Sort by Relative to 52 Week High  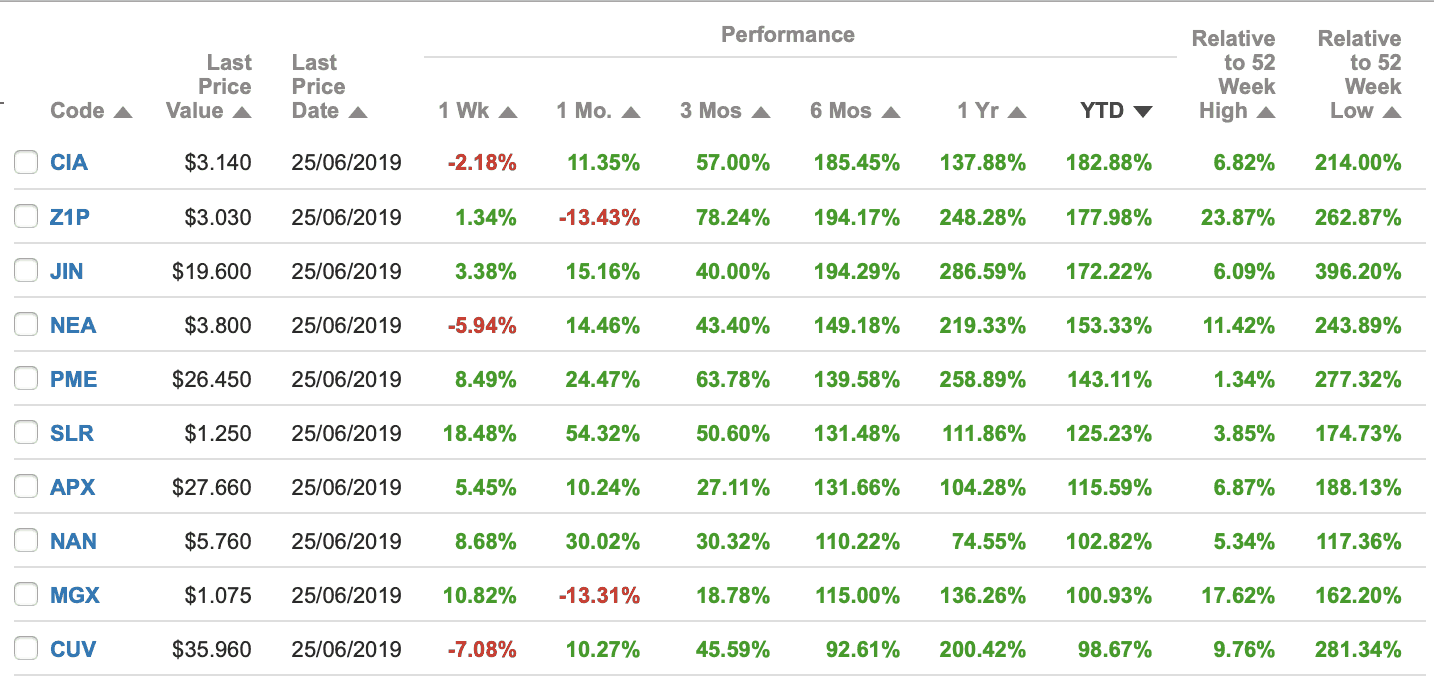click(x=1265, y=112)
